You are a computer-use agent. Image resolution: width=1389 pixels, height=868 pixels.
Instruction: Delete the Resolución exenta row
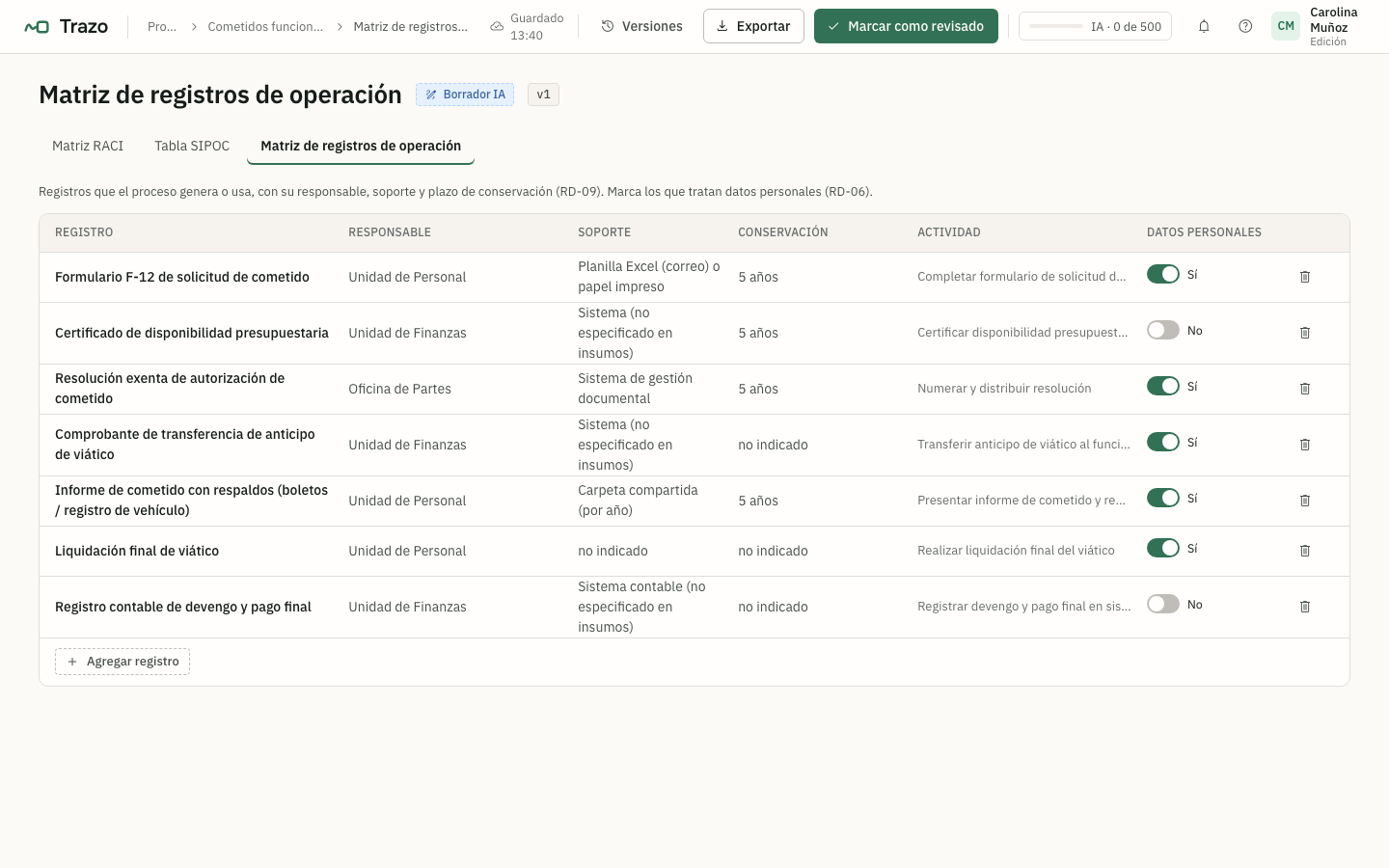(1305, 389)
